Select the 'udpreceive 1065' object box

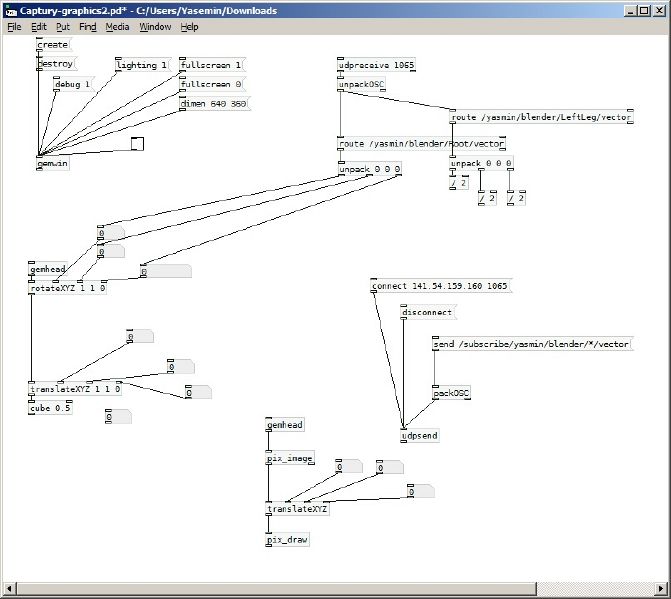[x=376, y=65]
